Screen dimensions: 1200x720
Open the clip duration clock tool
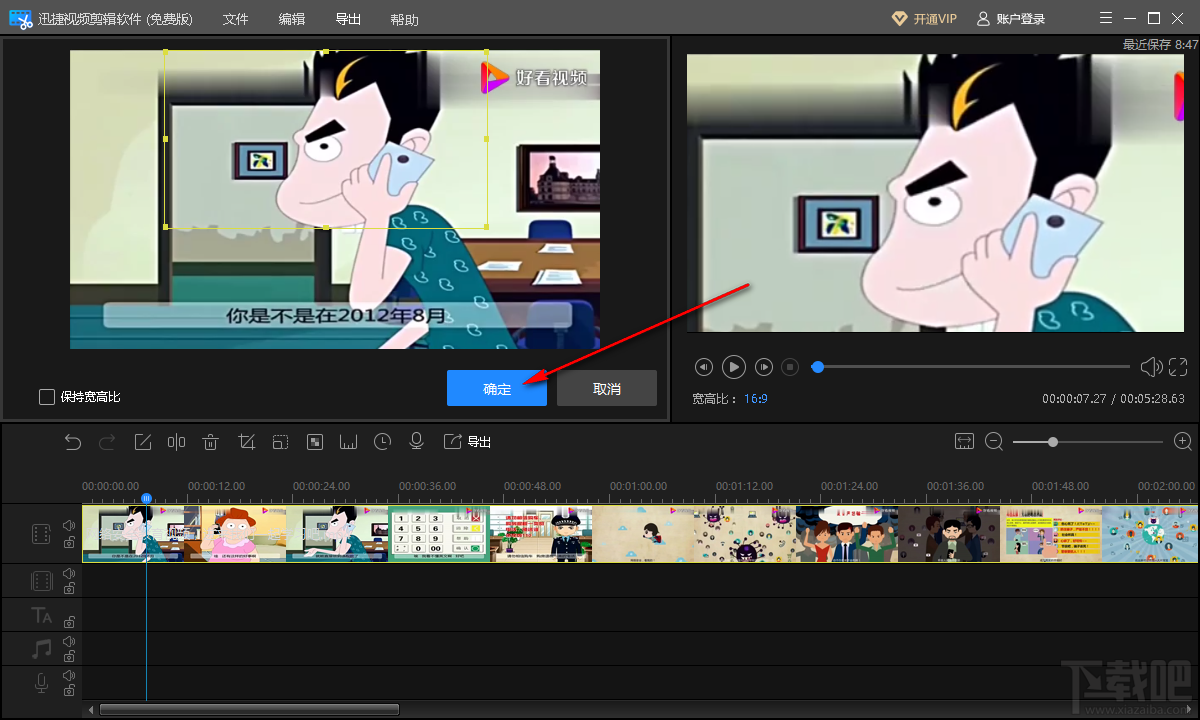coord(382,442)
